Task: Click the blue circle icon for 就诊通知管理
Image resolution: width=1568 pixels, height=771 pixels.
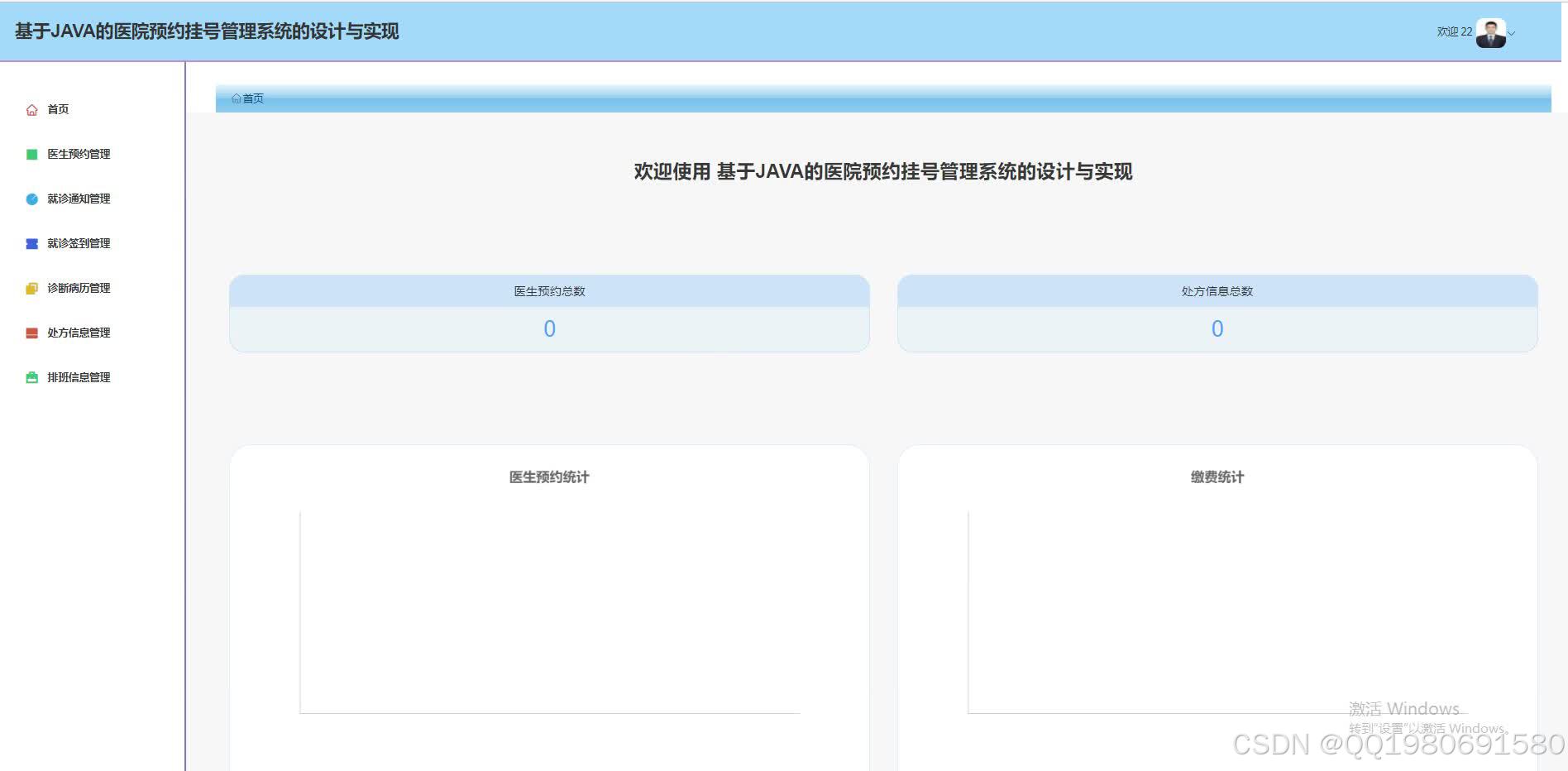Action: tap(31, 198)
